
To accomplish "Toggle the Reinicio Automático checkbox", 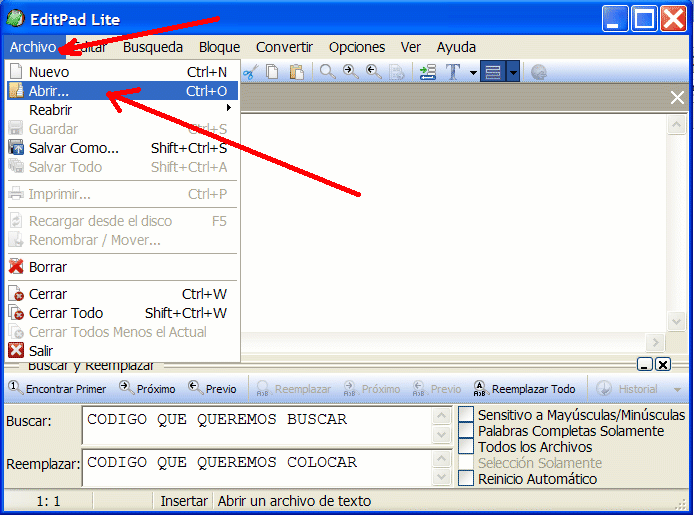I will (466, 478).
